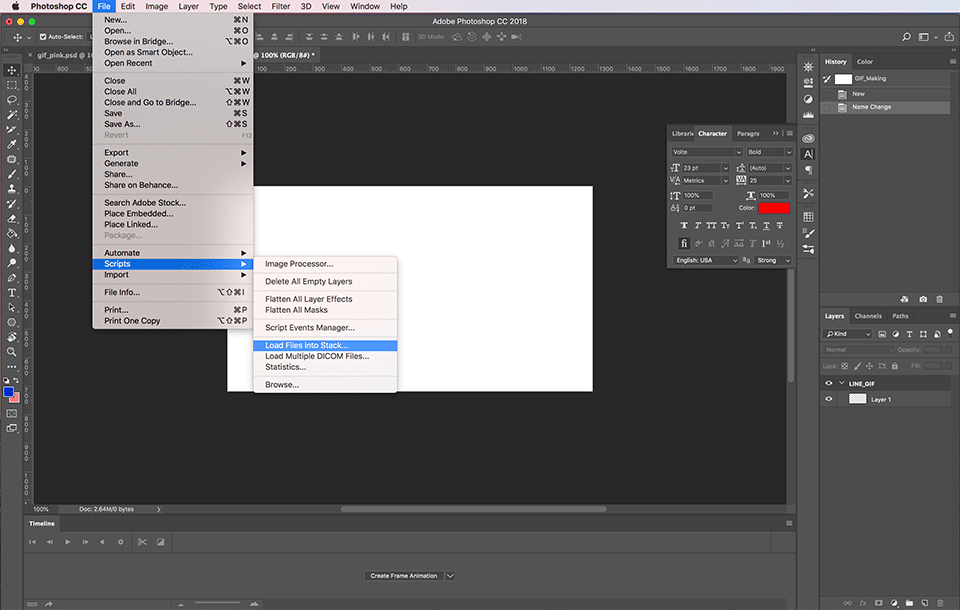Screen dimensions: 960x610
Task: Select the Magic Wand tool
Action: (12, 115)
